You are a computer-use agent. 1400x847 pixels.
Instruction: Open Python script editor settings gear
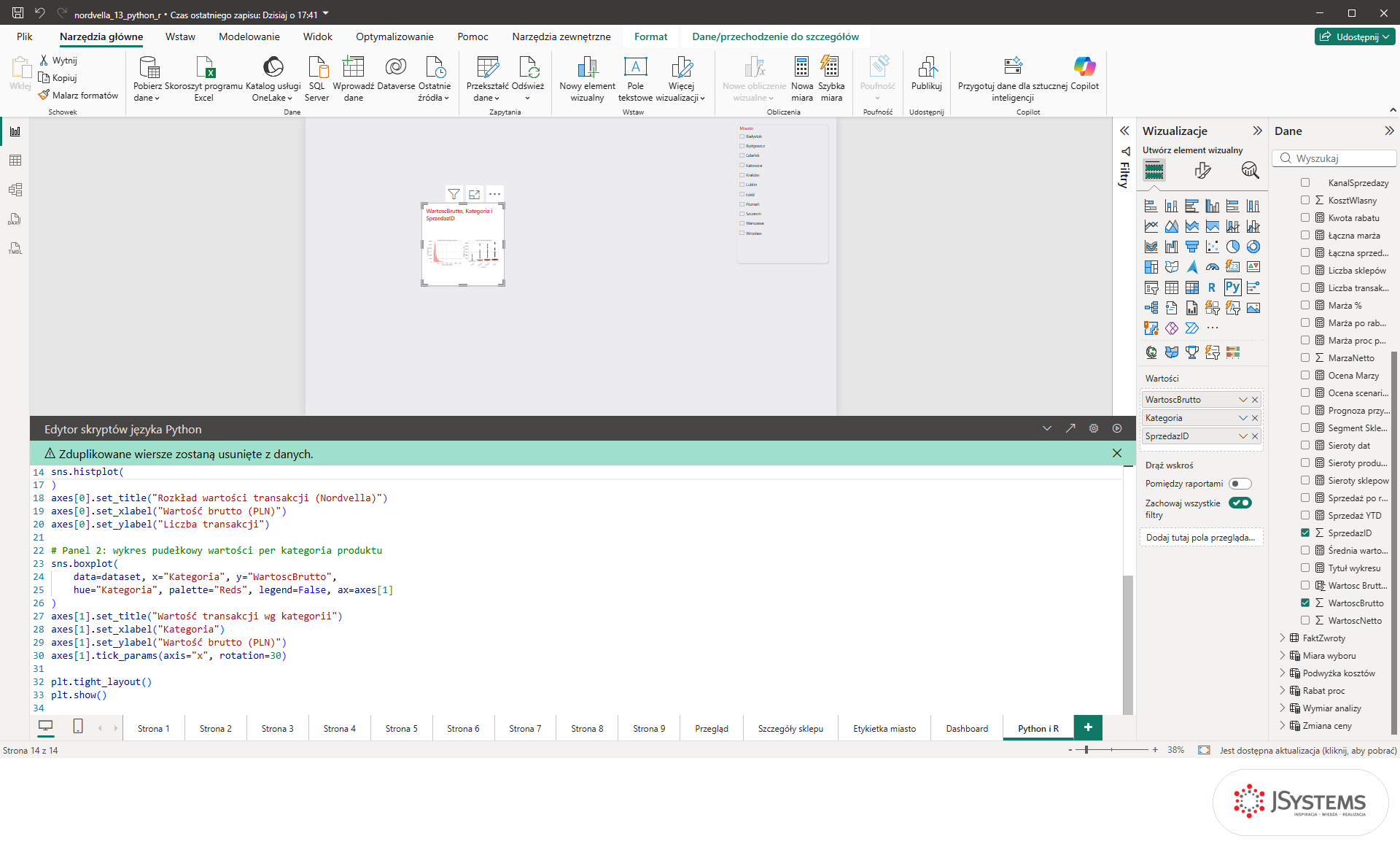[1094, 428]
